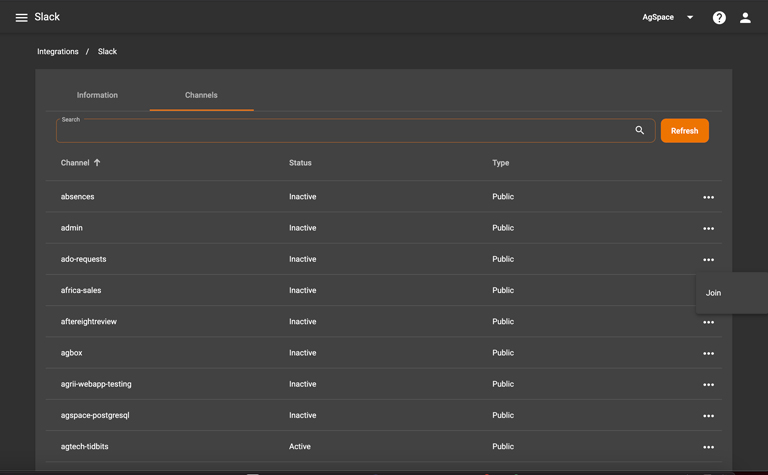Open the help question mark icon
Image resolution: width=768 pixels, height=475 pixels.
point(719,18)
